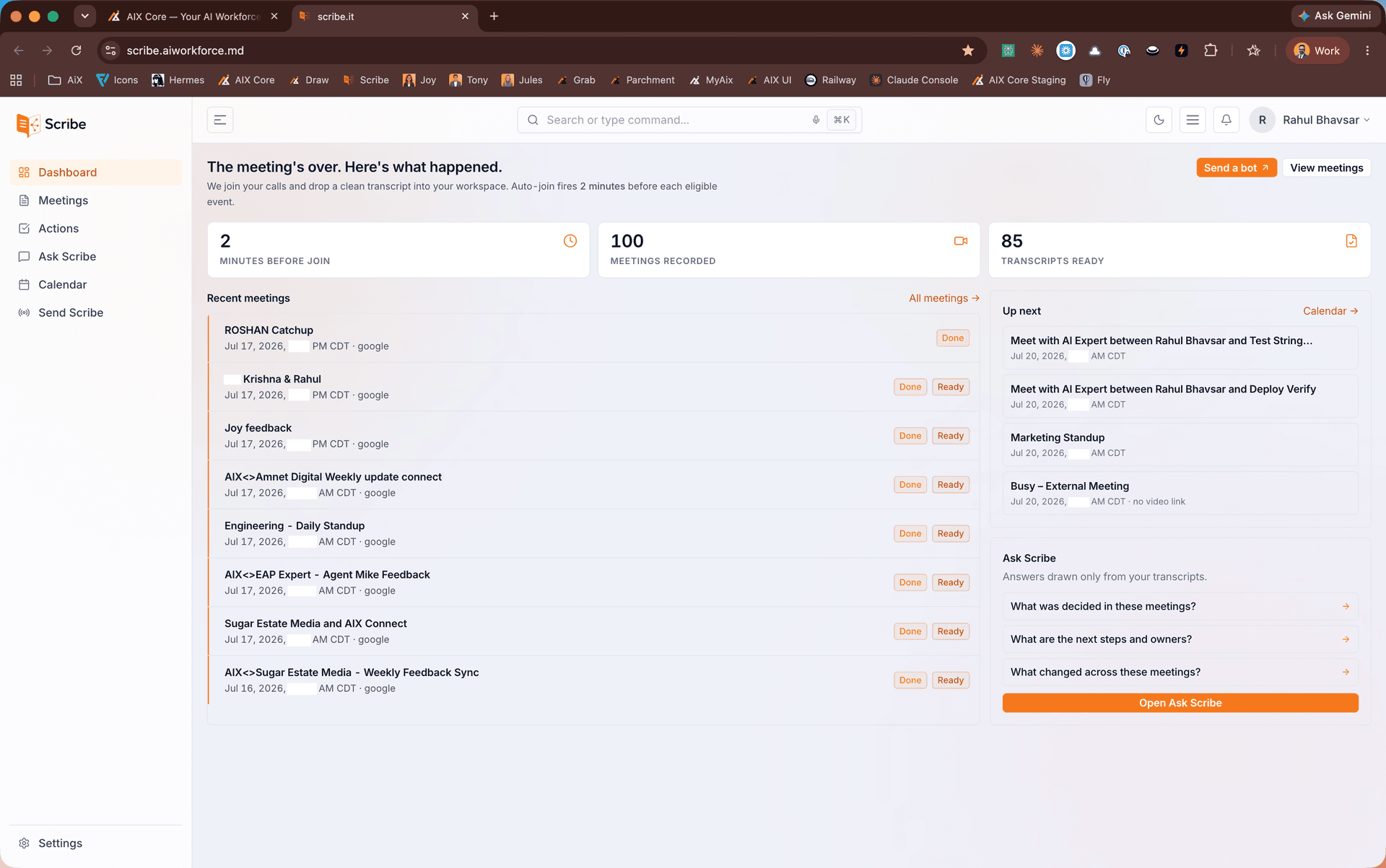The image size is (1386, 868).
Task: Follow the Calendar link in Up next
Action: coord(1330,311)
